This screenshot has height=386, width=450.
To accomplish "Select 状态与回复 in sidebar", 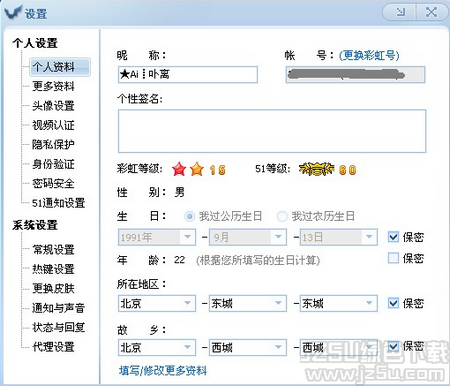I will coord(58,327).
